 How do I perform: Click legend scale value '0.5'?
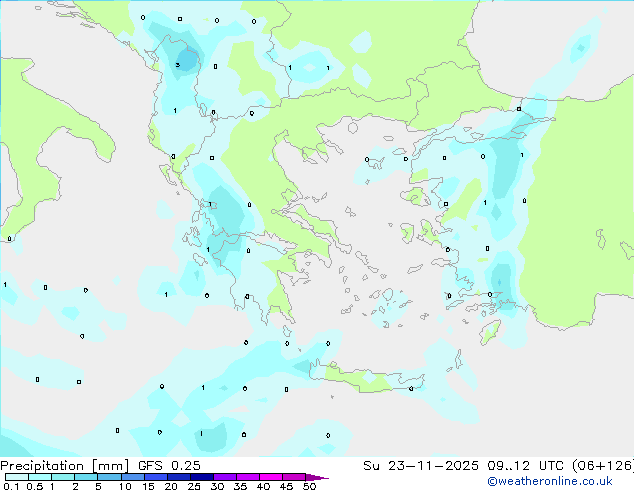pyautogui.click(x=35, y=486)
